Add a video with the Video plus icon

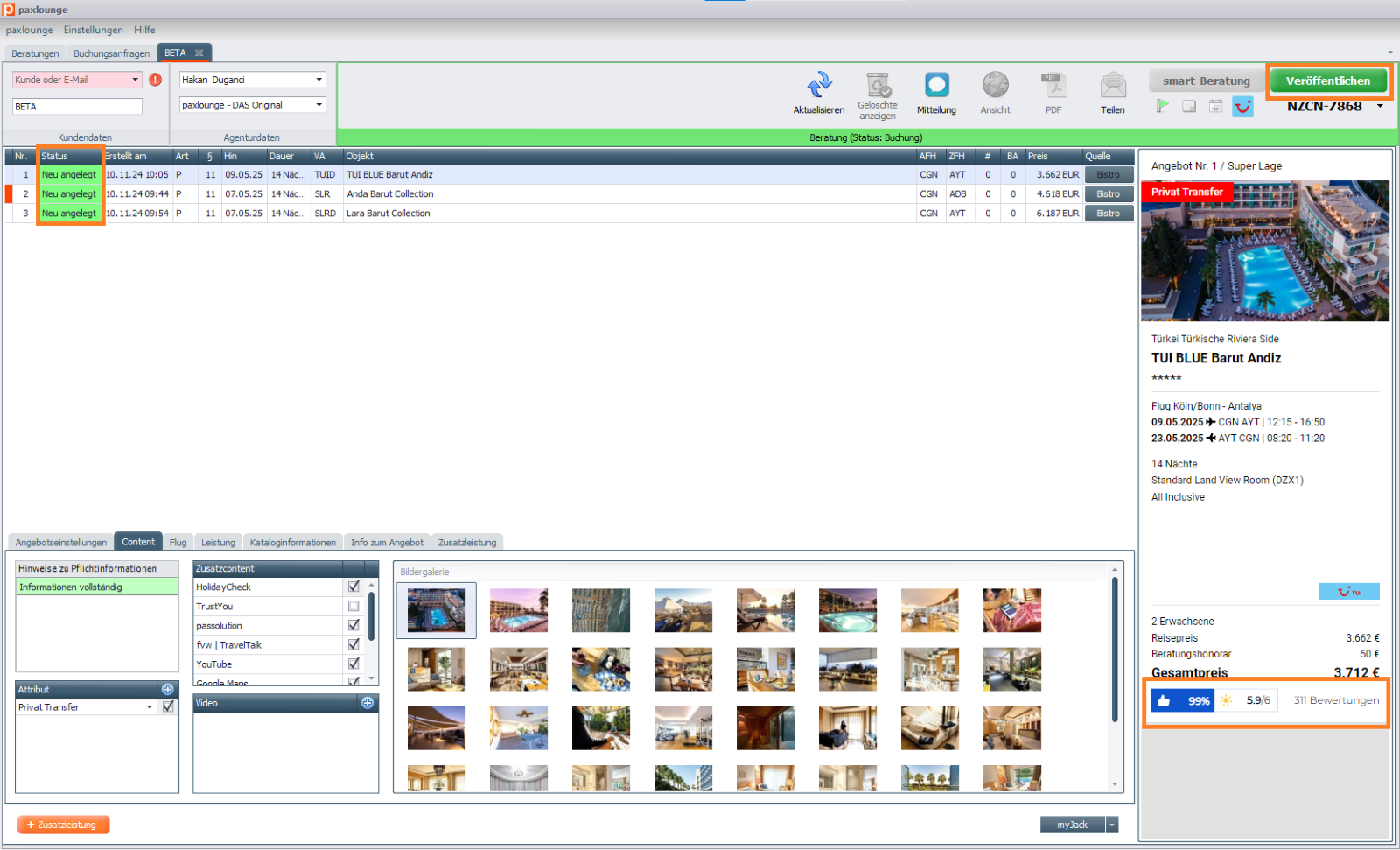pyautogui.click(x=367, y=703)
